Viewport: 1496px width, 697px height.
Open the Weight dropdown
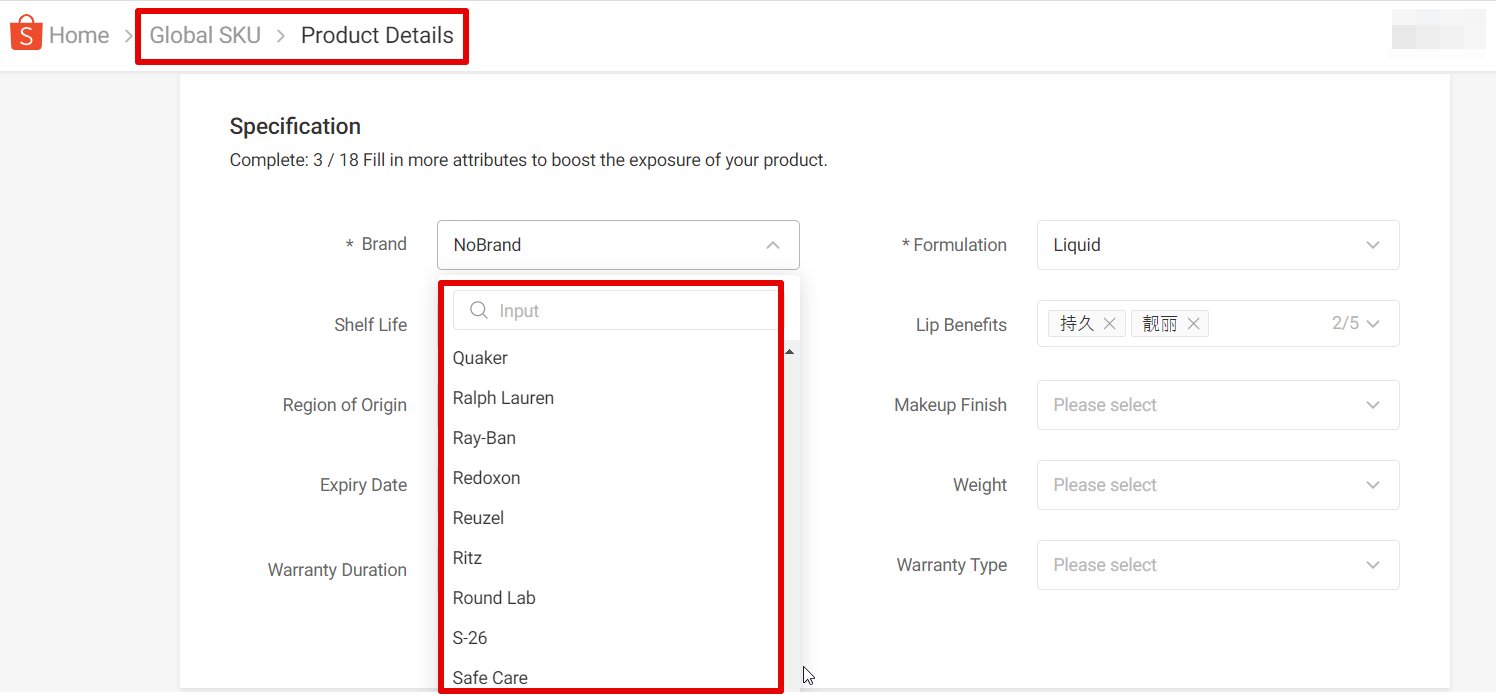1218,485
